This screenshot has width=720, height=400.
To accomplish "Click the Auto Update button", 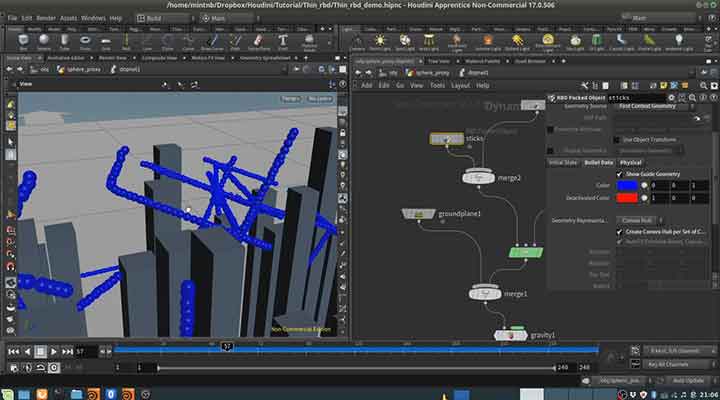I will click(x=688, y=380).
